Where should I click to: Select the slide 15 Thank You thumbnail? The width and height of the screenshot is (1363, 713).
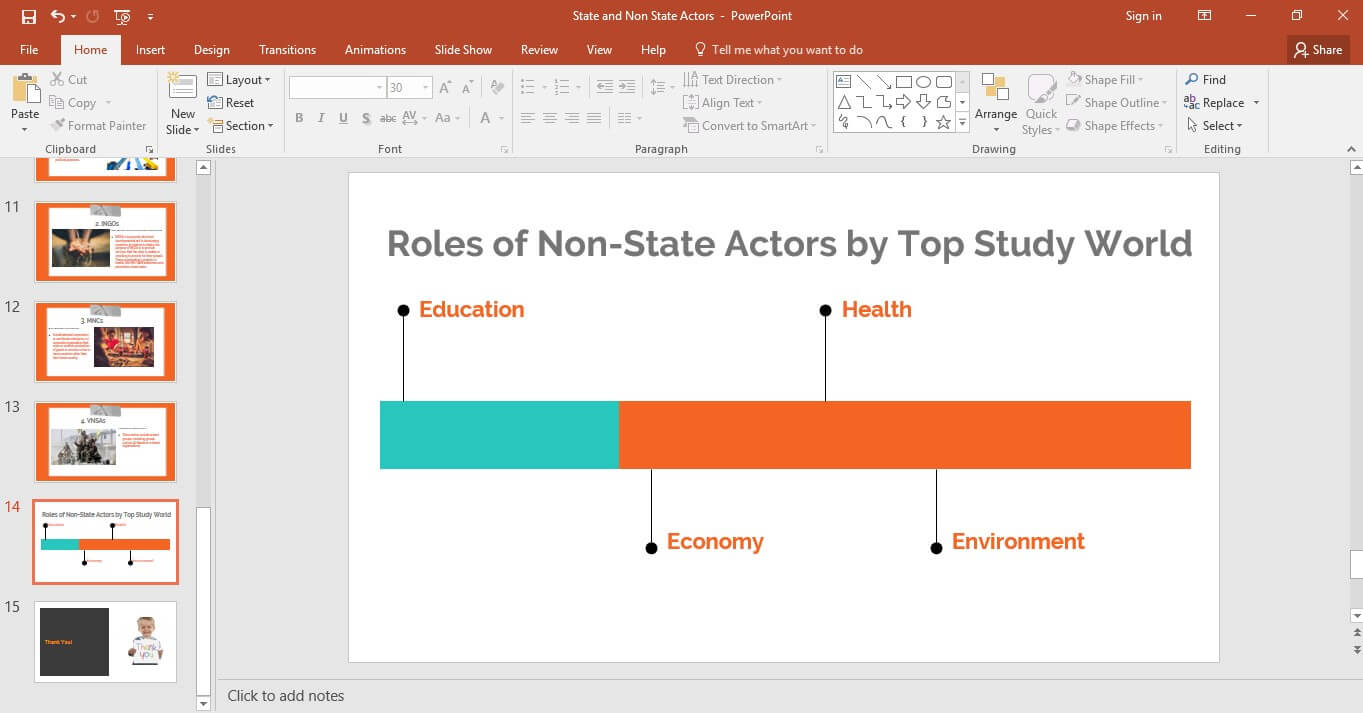pos(105,641)
